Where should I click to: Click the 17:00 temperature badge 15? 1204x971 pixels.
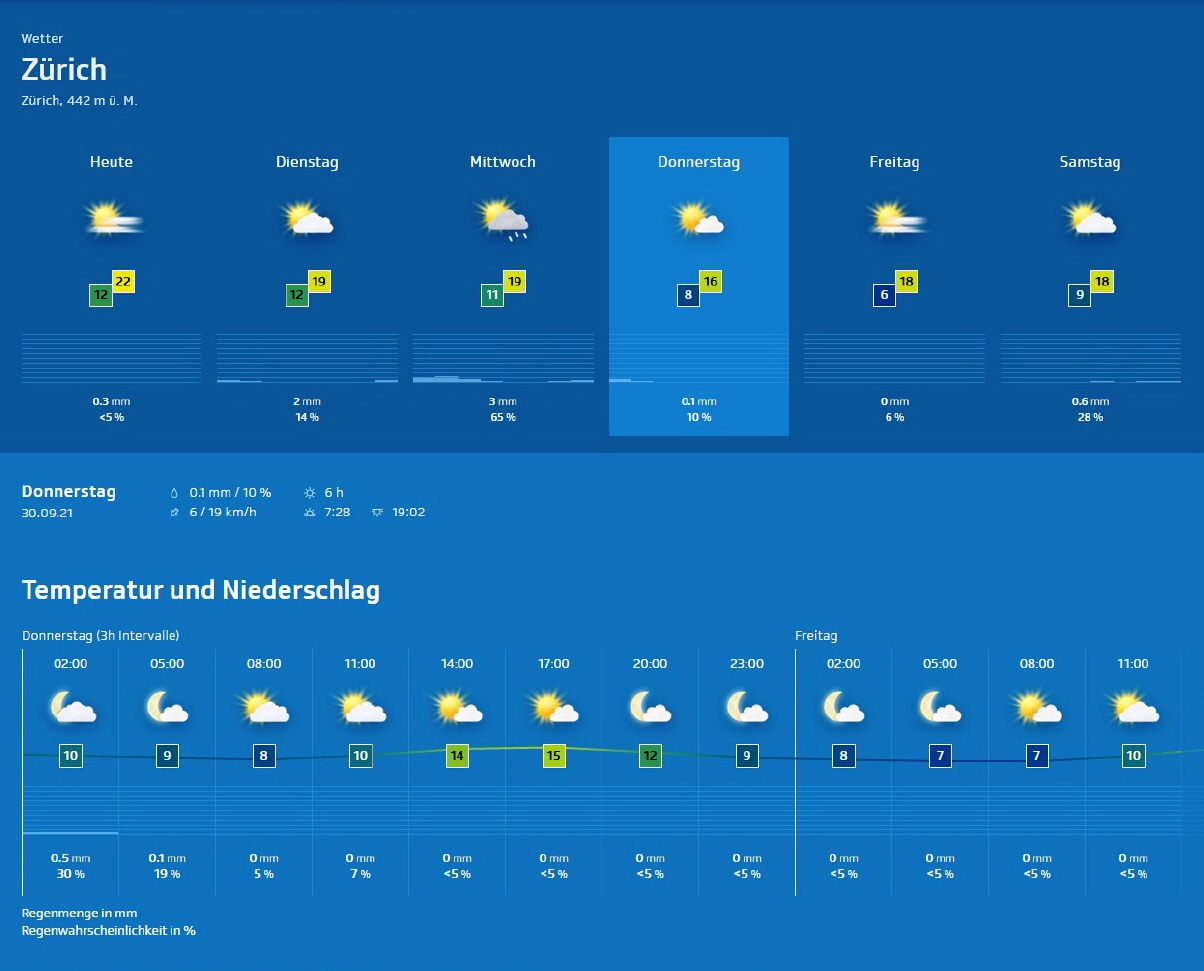click(x=554, y=756)
